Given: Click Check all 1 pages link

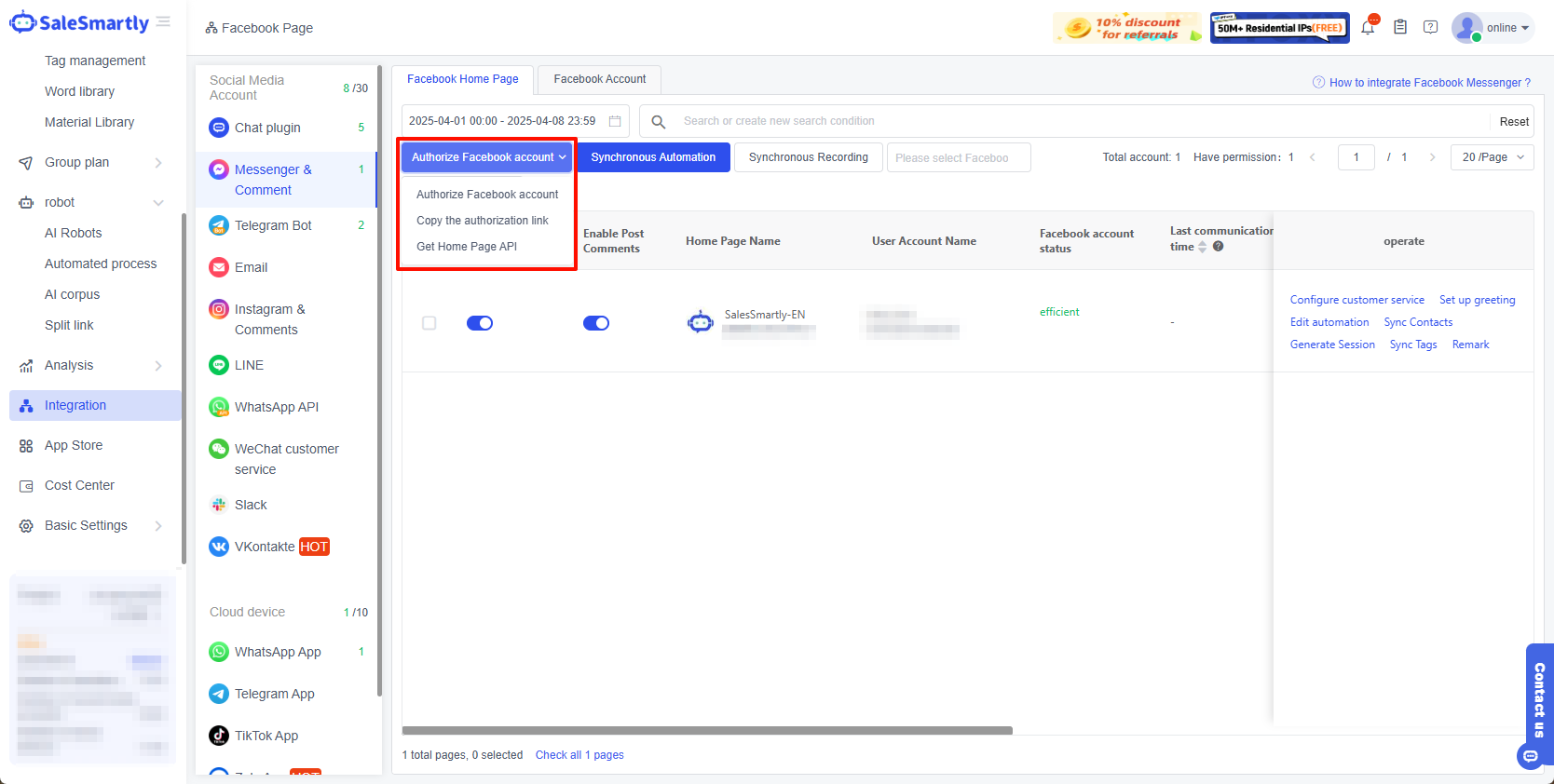Looking at the screenshot, I should [579, 755].
